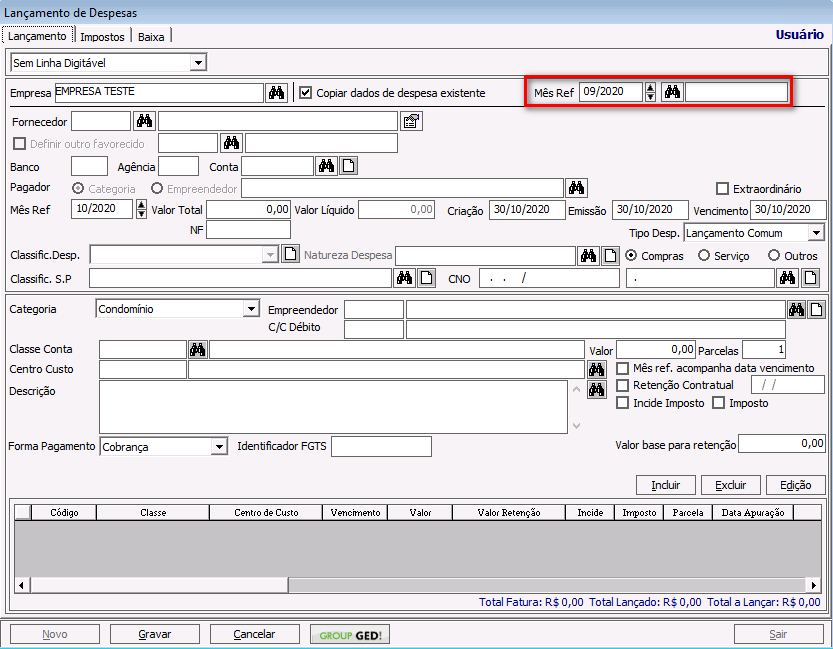Focus the Banco code field
Screen dimensions: 833x649
click(x=89, y=166)
